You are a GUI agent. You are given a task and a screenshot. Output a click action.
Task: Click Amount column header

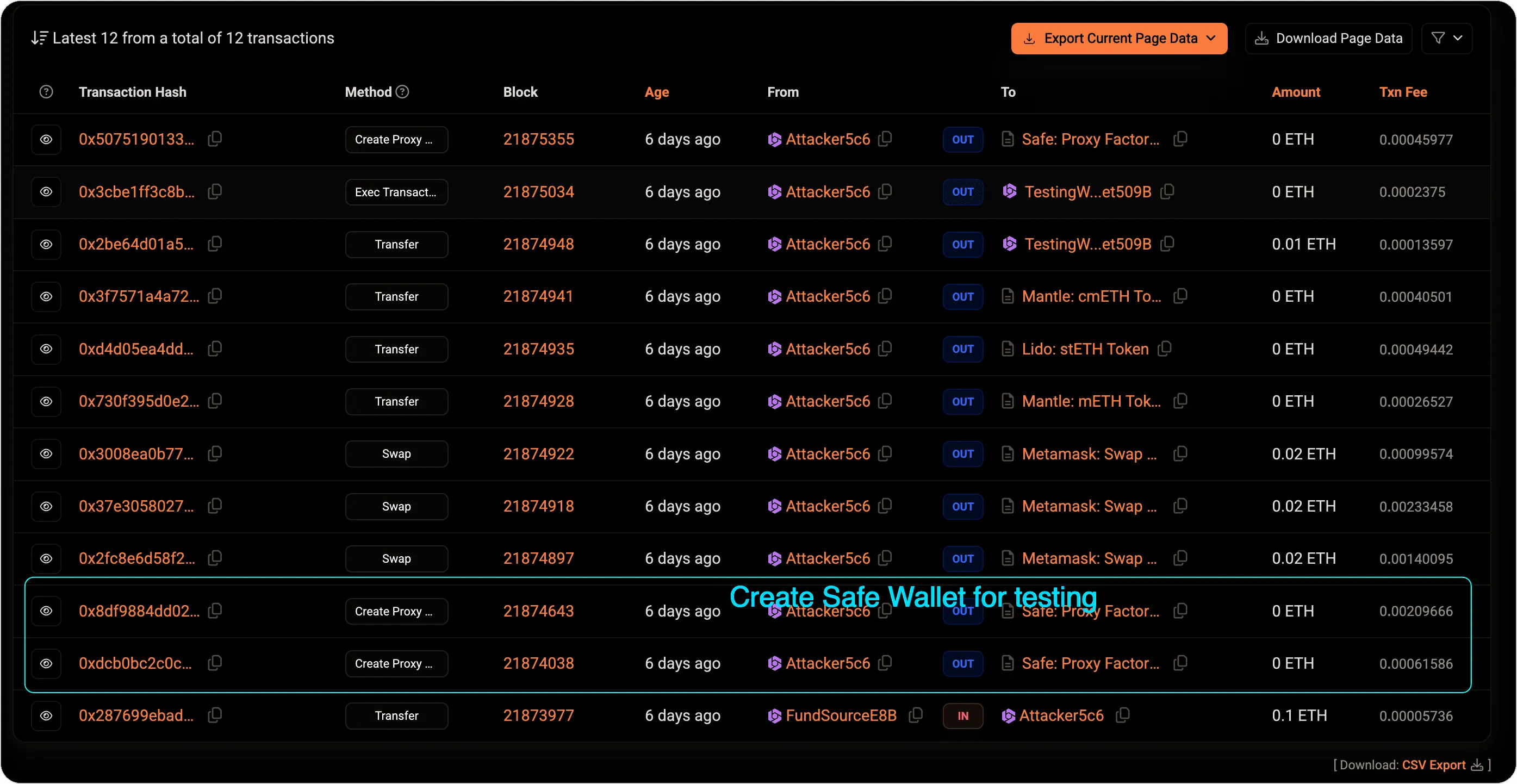pos(1296,92)
